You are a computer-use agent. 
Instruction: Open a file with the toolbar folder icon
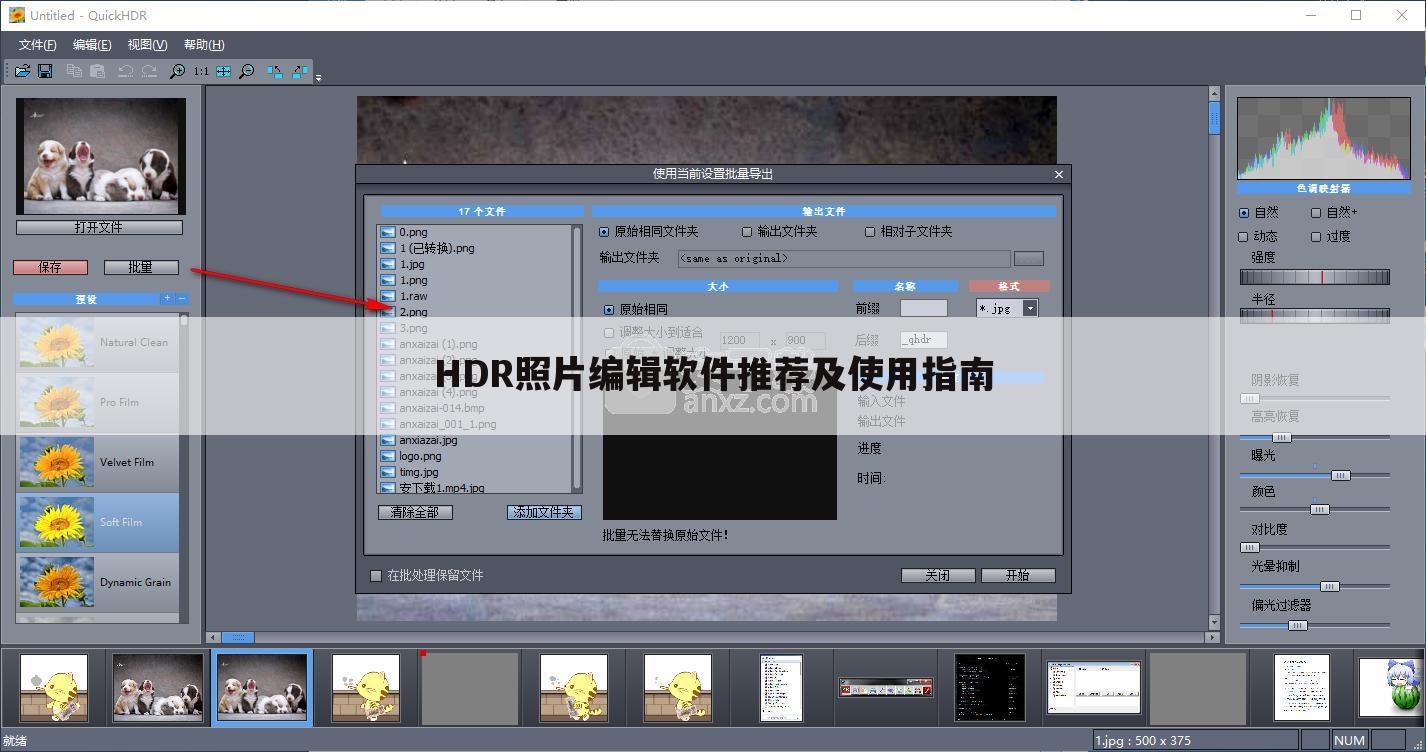(22, 71)
